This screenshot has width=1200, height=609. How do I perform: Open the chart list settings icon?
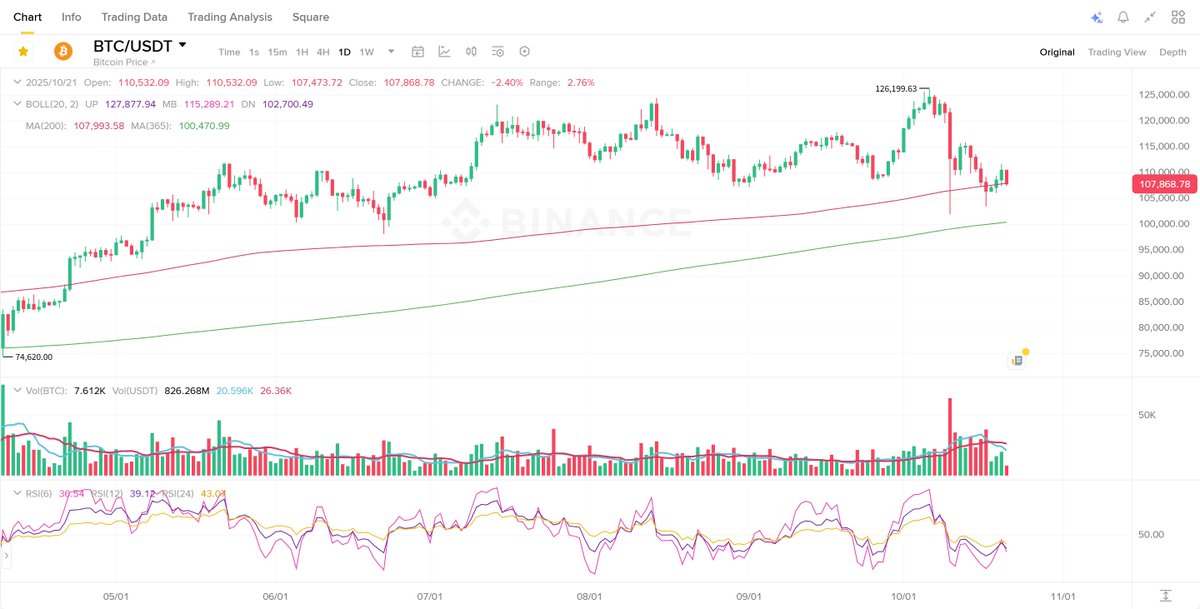click(x=497, y=52)
